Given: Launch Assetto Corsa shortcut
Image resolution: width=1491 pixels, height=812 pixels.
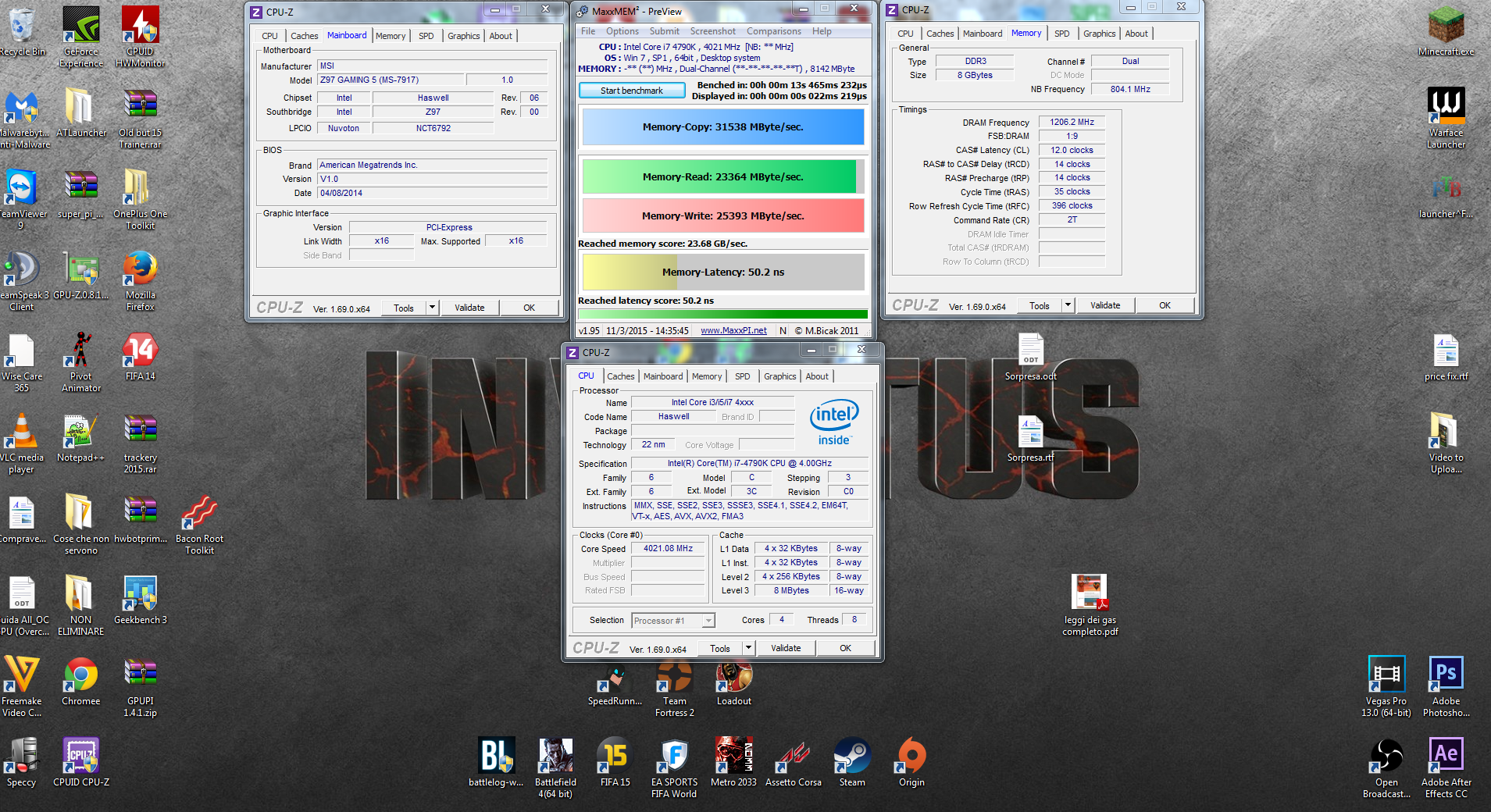Looking at the screenshot, I should coord(794,762).
